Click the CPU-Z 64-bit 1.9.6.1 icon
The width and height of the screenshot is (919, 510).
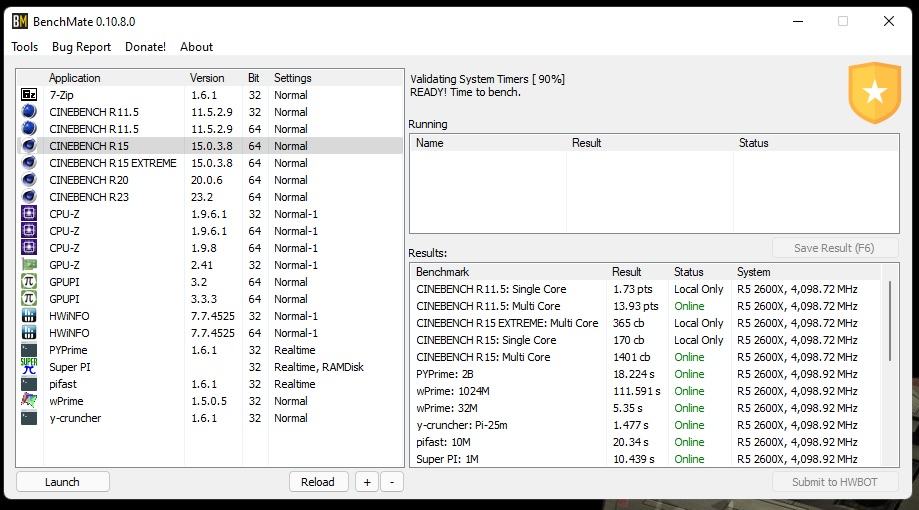coord(29,230)
